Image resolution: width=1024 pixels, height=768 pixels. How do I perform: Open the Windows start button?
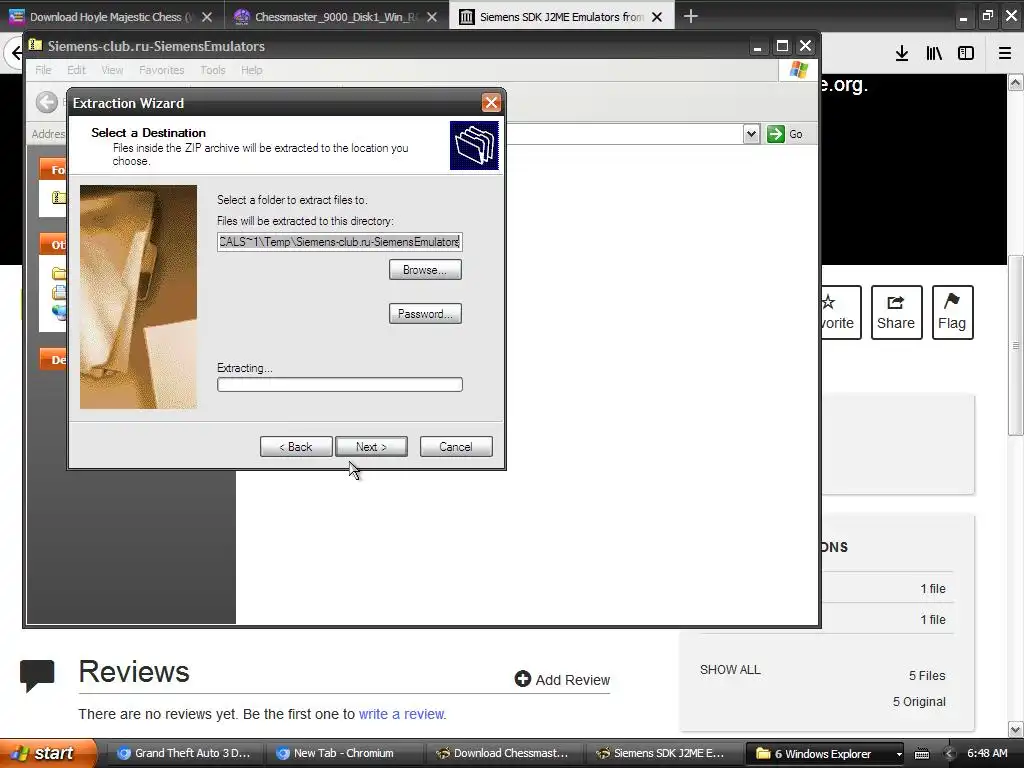(x=48, y=753)
